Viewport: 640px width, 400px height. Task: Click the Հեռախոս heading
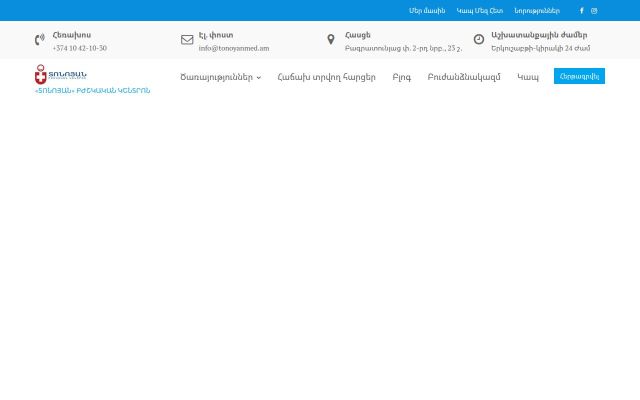[x=72, y=35]
